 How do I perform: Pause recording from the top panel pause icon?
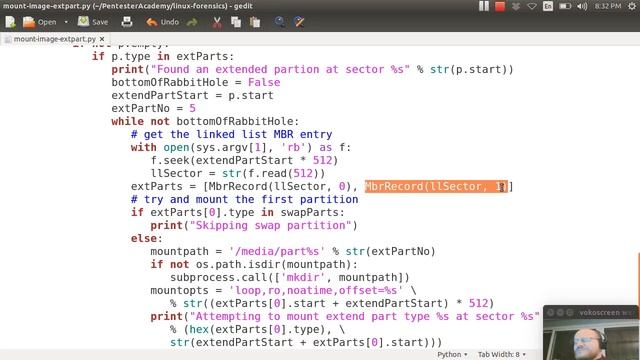pos(484,6)
